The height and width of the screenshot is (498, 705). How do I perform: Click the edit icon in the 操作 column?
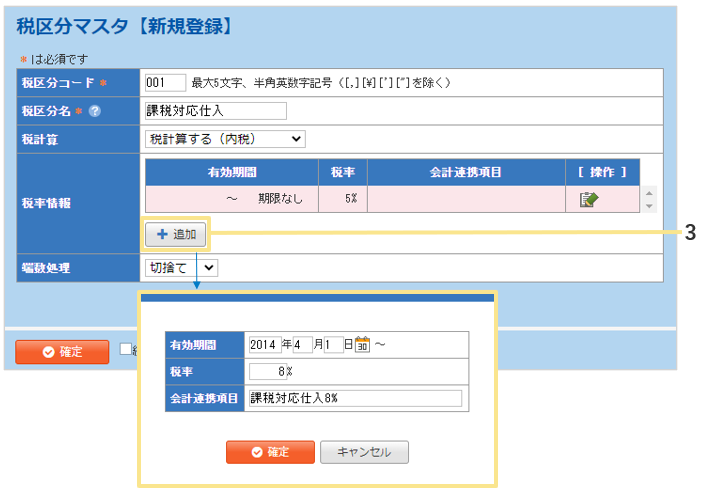[x=588, y=199]
